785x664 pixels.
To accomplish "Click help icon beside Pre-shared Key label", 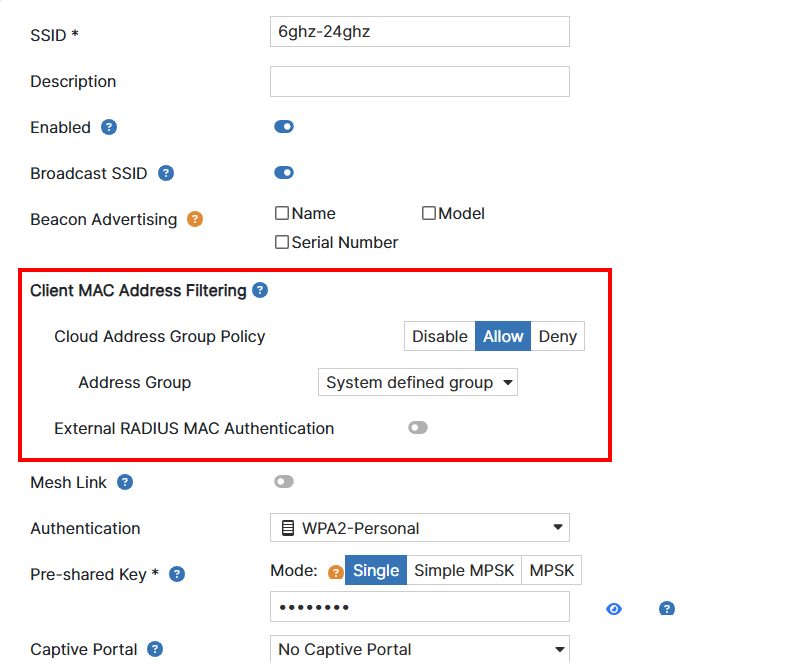I will point(177,574).
